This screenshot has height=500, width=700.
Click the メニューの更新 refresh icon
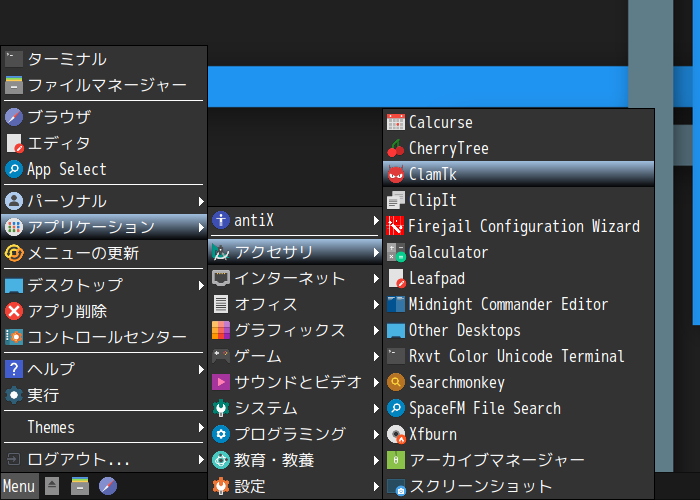14,253
